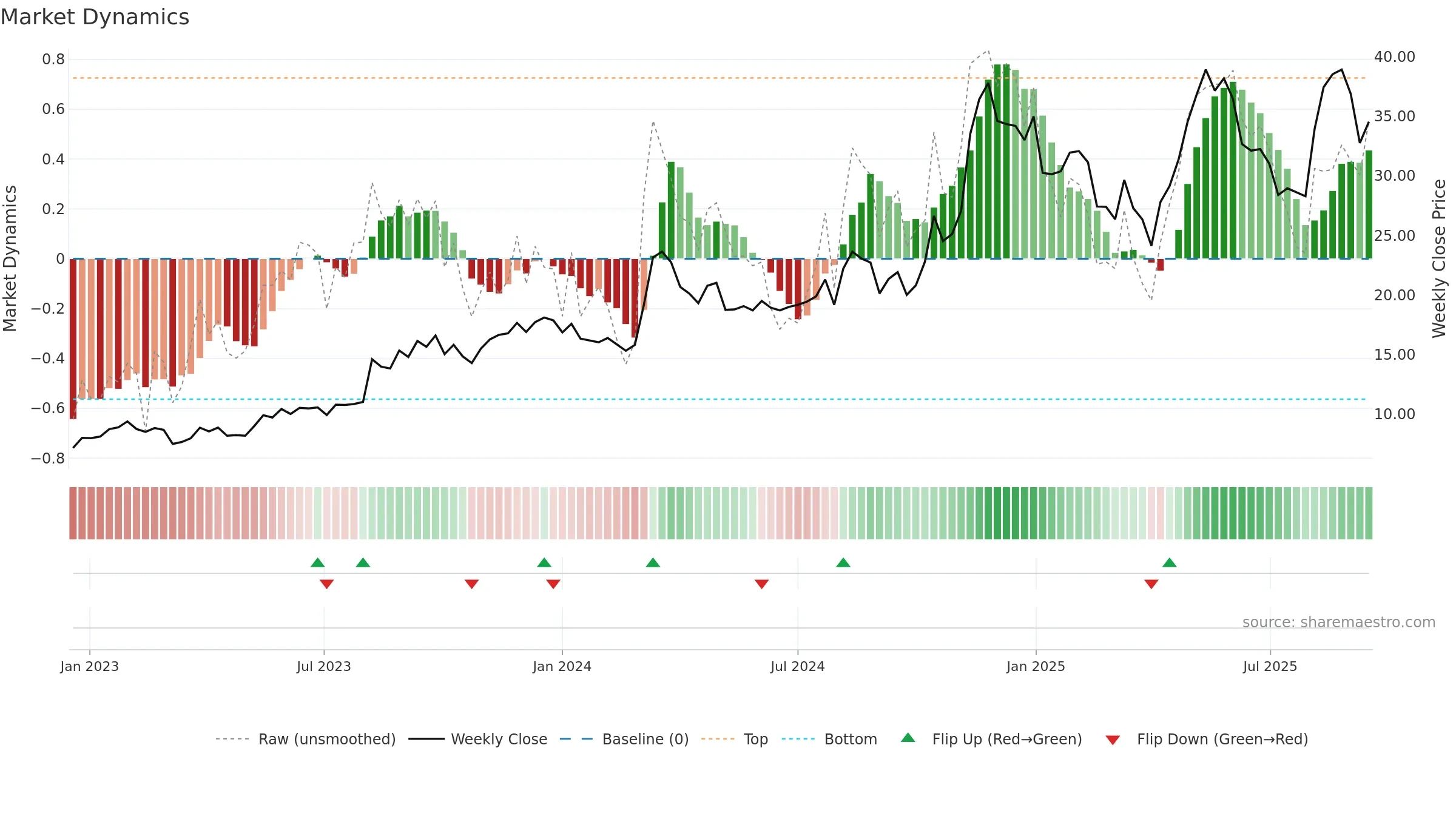Click the final dark green bar at far right
1456x819 pixels.
tap(1369, 204)
